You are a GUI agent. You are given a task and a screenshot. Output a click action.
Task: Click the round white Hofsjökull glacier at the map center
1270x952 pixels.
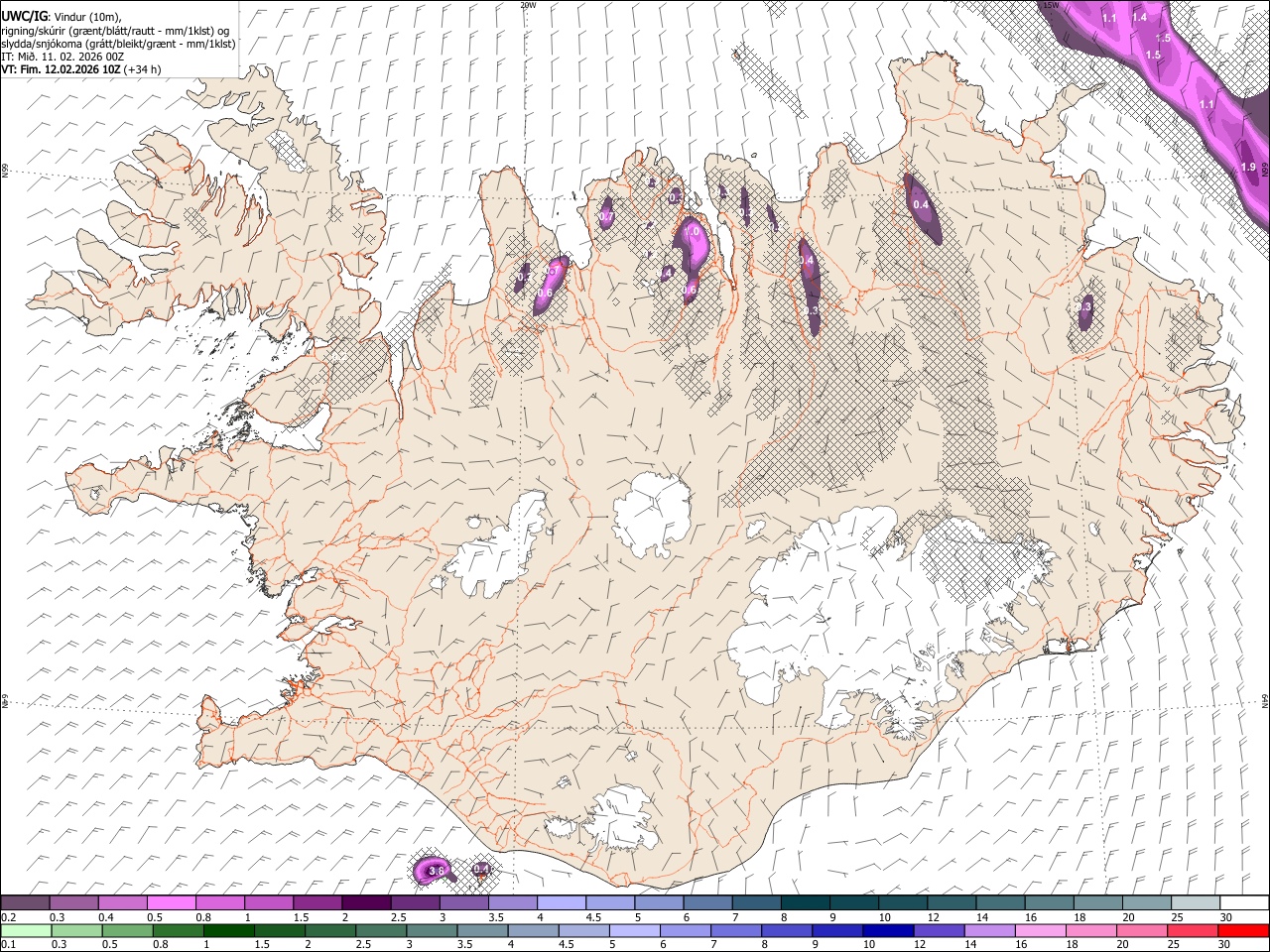[x=652, y=514]
